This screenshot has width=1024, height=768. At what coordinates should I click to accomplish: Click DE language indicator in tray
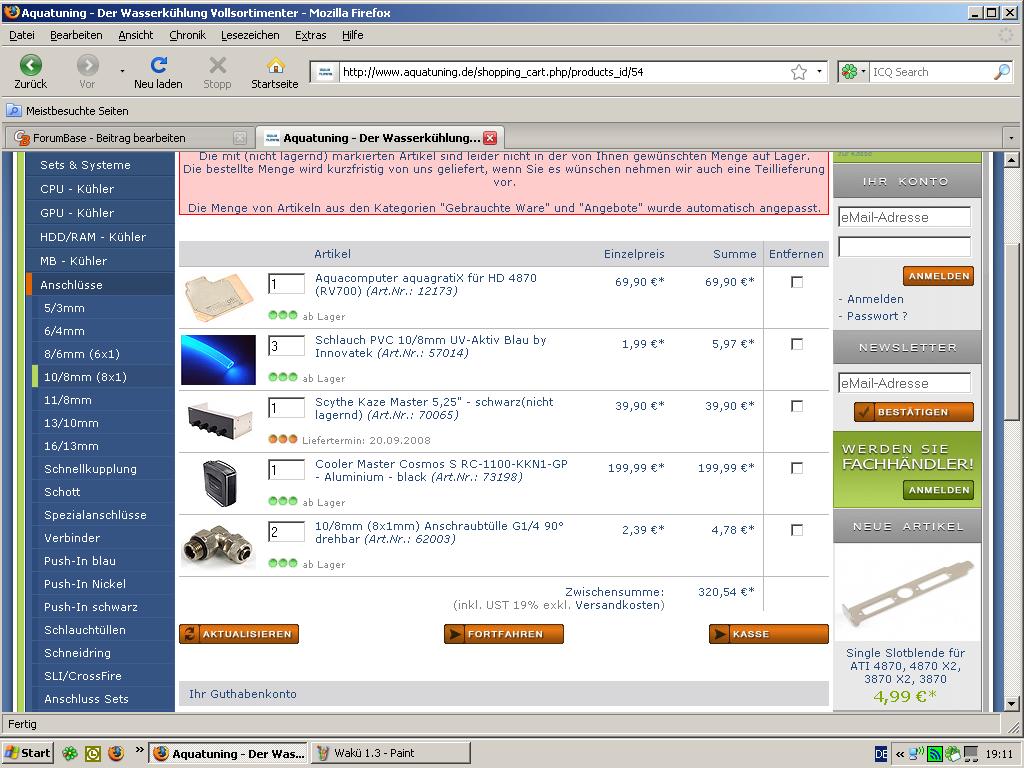(x=880, y=754)
